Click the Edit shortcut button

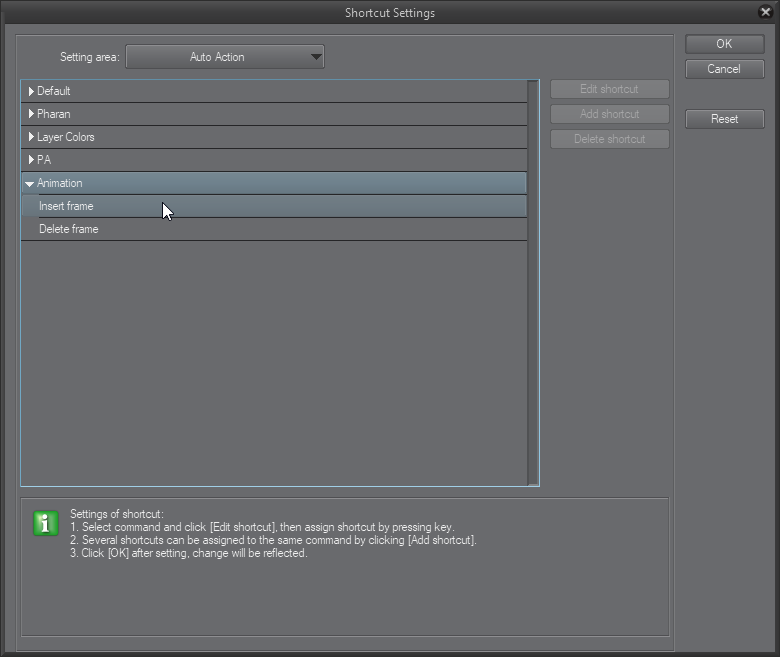(609, 89)
